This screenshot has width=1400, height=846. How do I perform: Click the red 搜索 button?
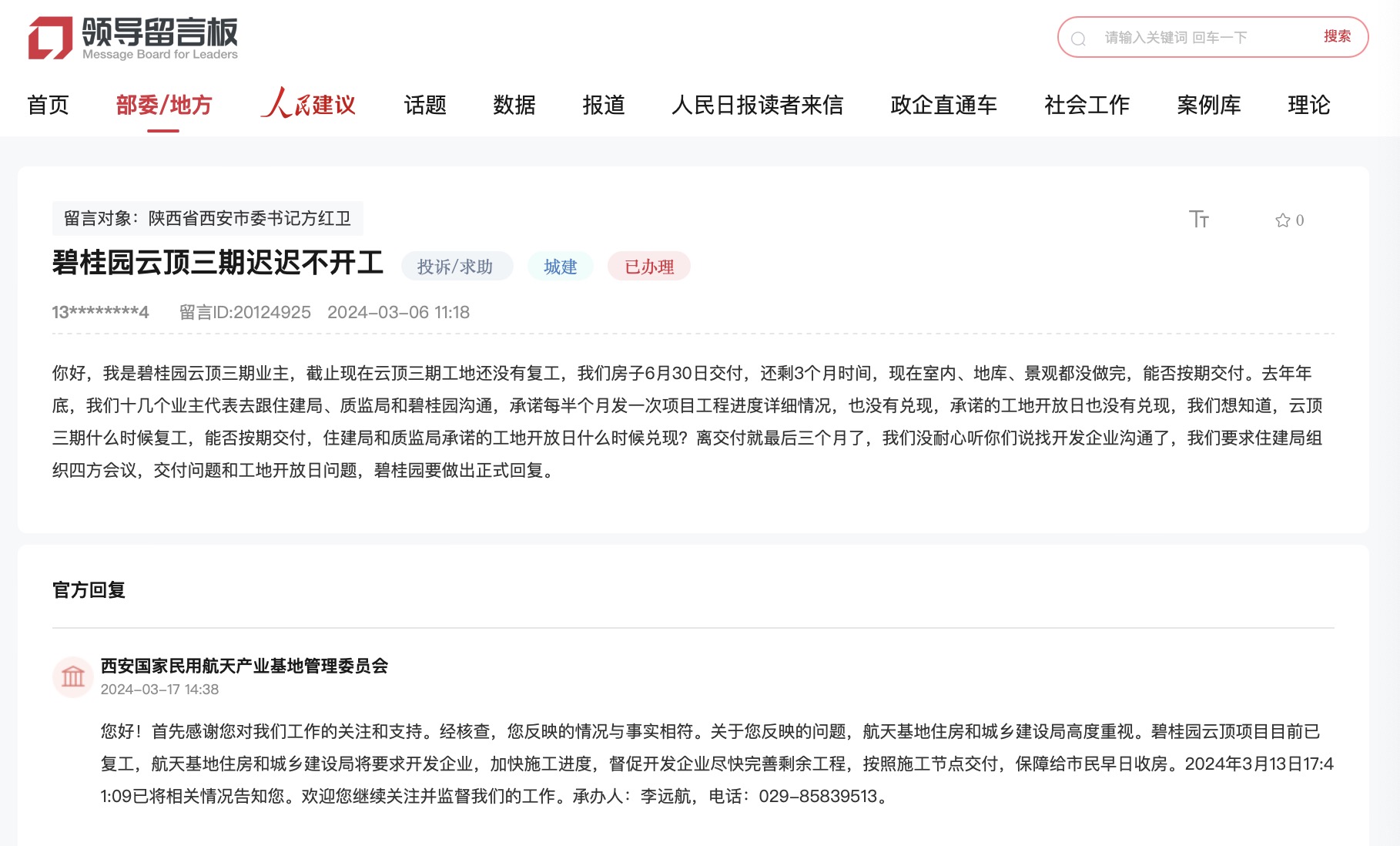(1337, 36)
